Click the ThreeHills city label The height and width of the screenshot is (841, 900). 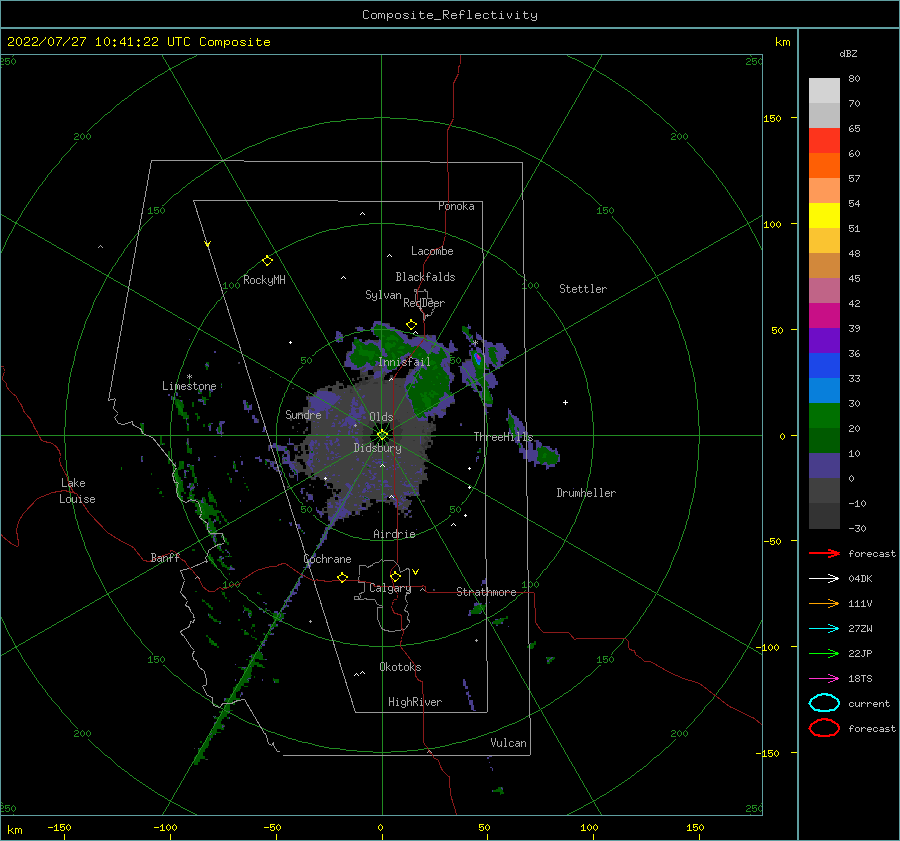point(503,437)
